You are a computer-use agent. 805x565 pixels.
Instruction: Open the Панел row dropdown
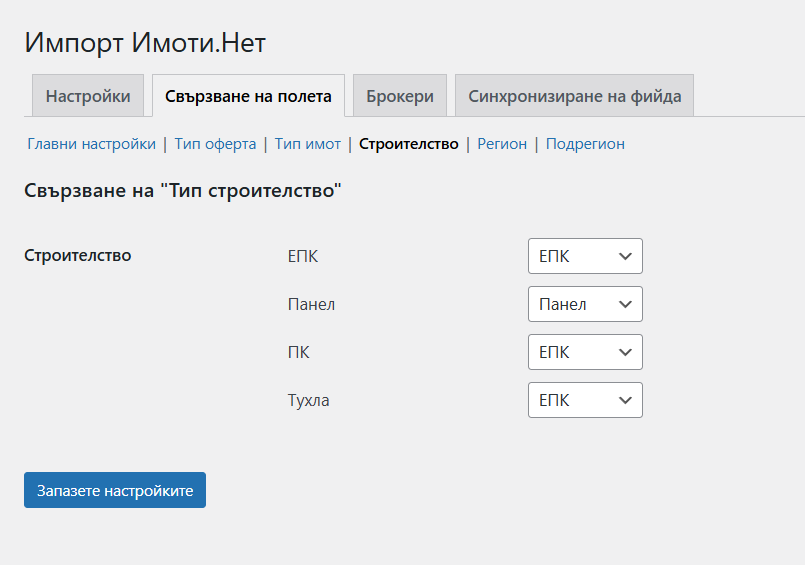585,304
